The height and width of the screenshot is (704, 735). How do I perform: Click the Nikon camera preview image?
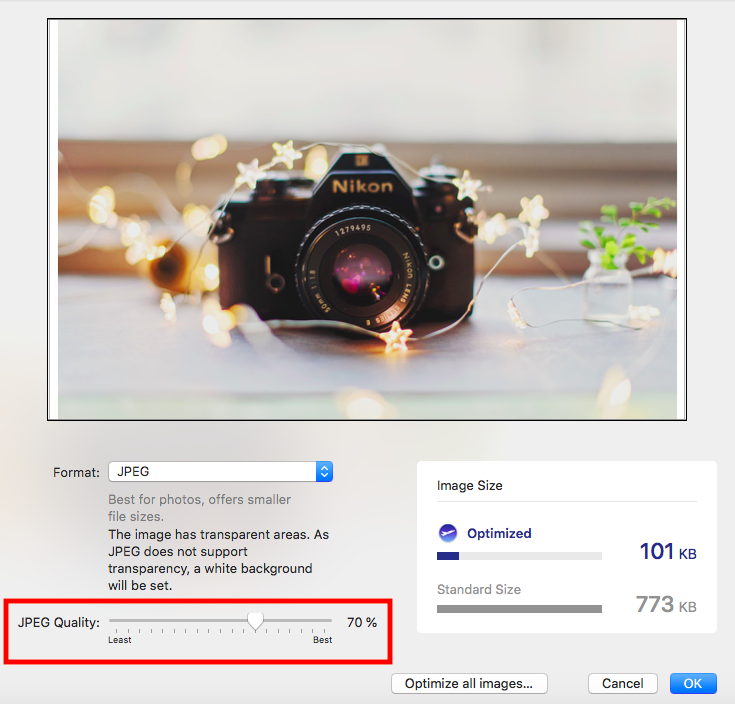tap(367, 219)
